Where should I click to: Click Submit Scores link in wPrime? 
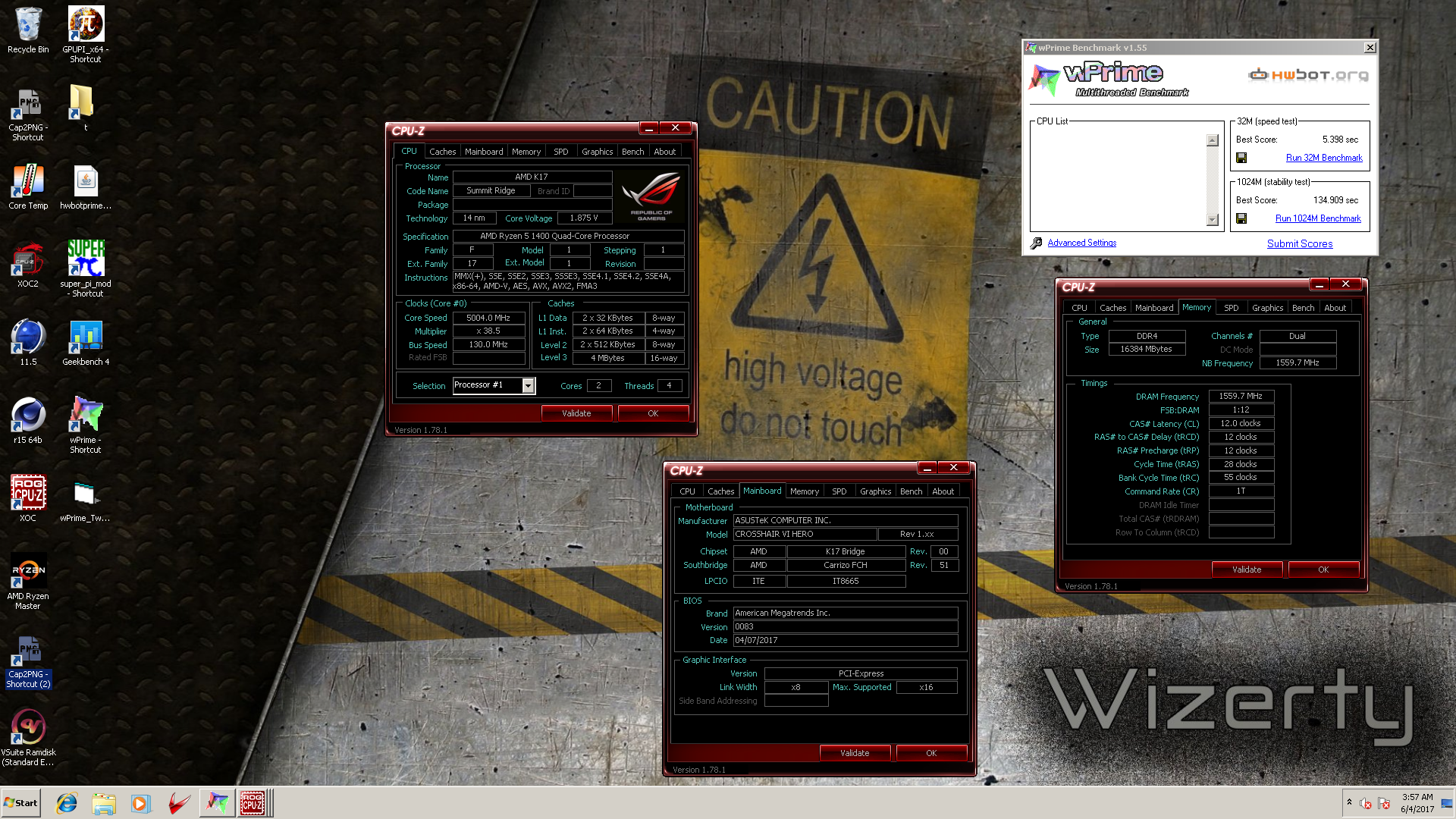(1300, 243)
